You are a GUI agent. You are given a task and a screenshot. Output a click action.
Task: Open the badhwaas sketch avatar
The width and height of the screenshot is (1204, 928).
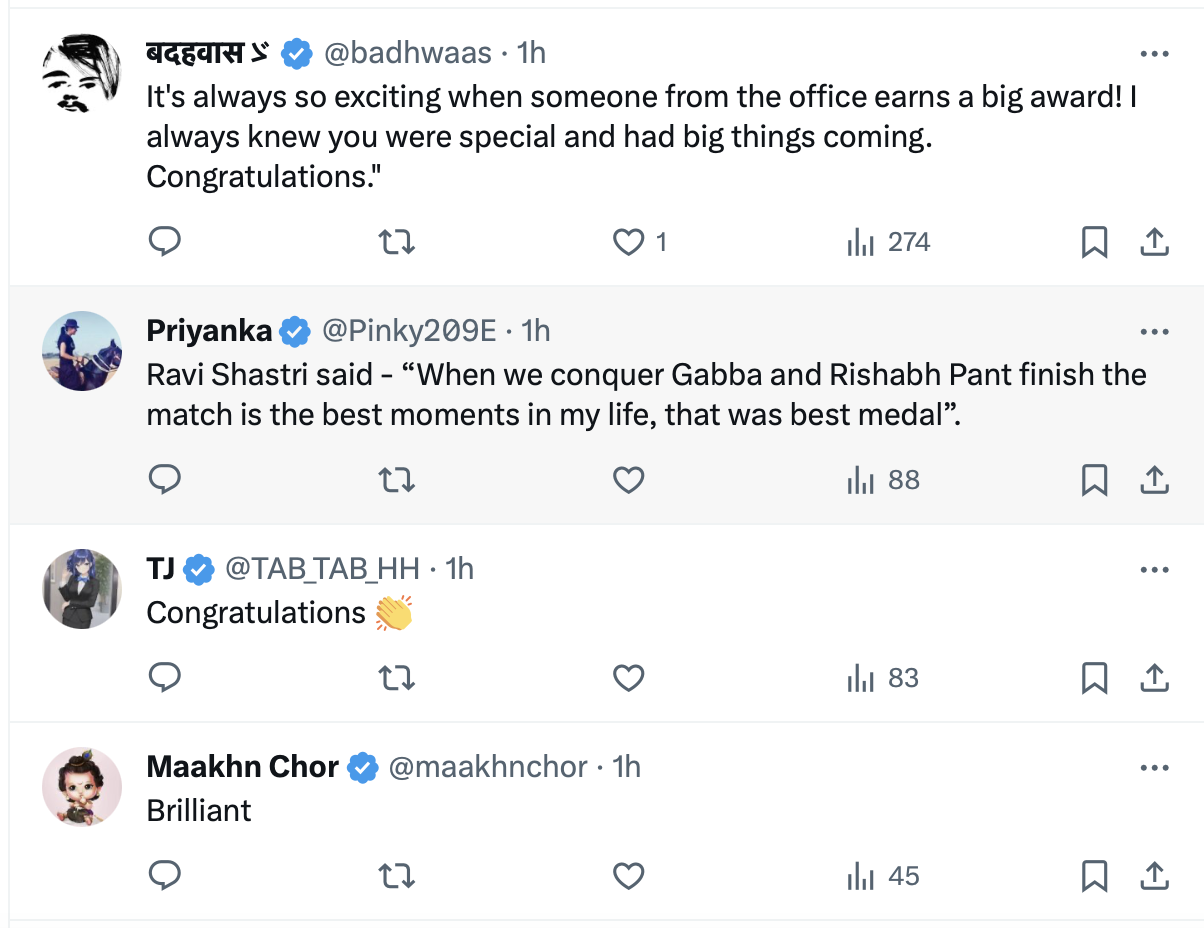tap(82, 74)
